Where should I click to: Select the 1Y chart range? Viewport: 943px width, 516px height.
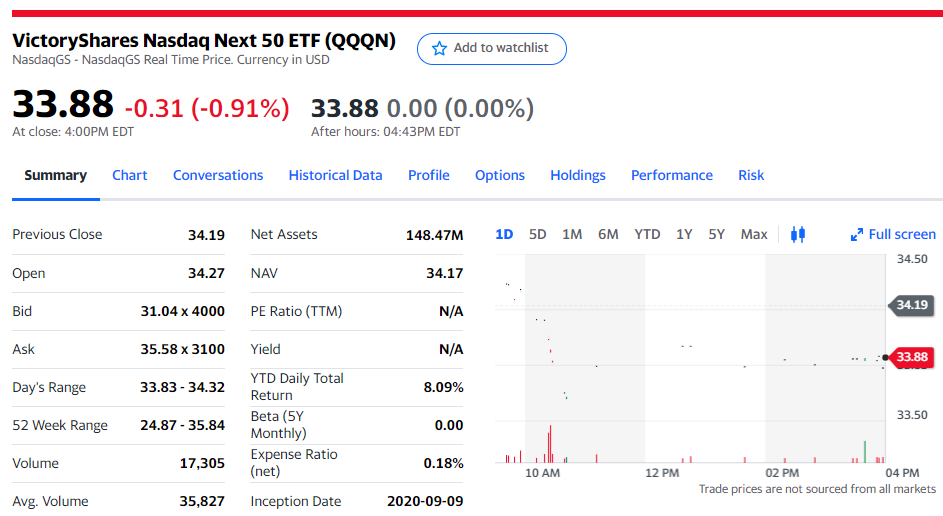click(x=684, y=234)
